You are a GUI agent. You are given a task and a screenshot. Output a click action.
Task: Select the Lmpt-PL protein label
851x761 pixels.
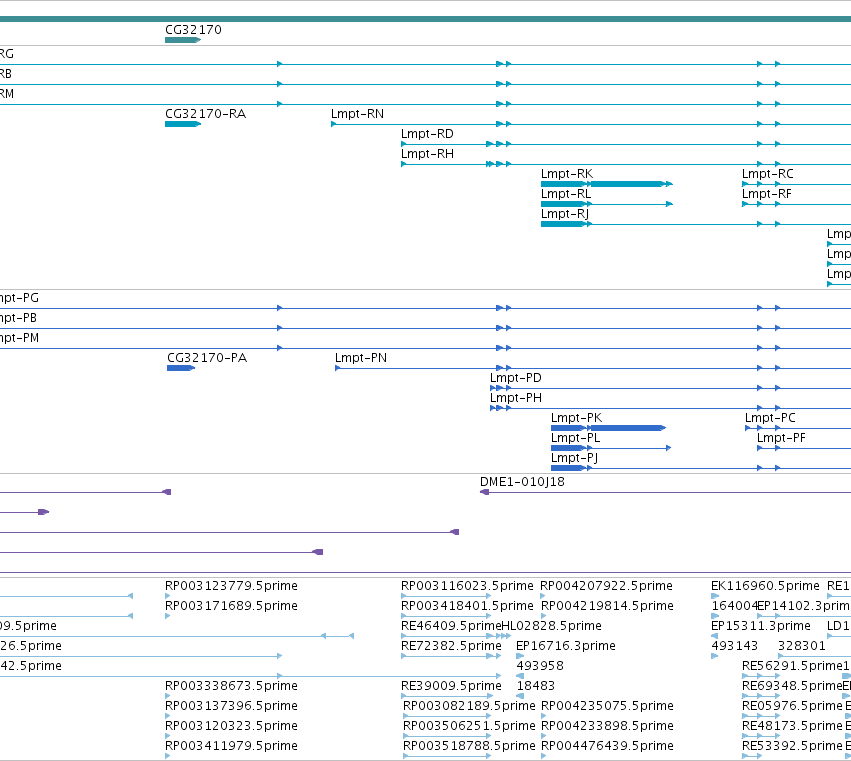pyautogui.click(x=575, y=439)
